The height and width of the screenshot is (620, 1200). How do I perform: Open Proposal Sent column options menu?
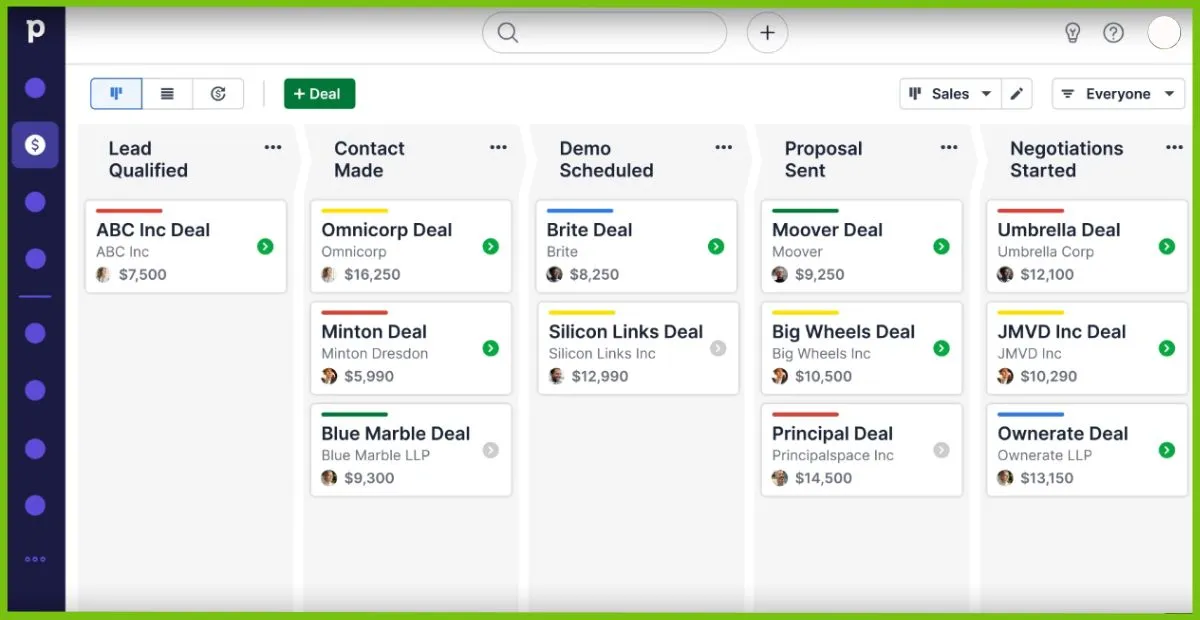[949, 148]
